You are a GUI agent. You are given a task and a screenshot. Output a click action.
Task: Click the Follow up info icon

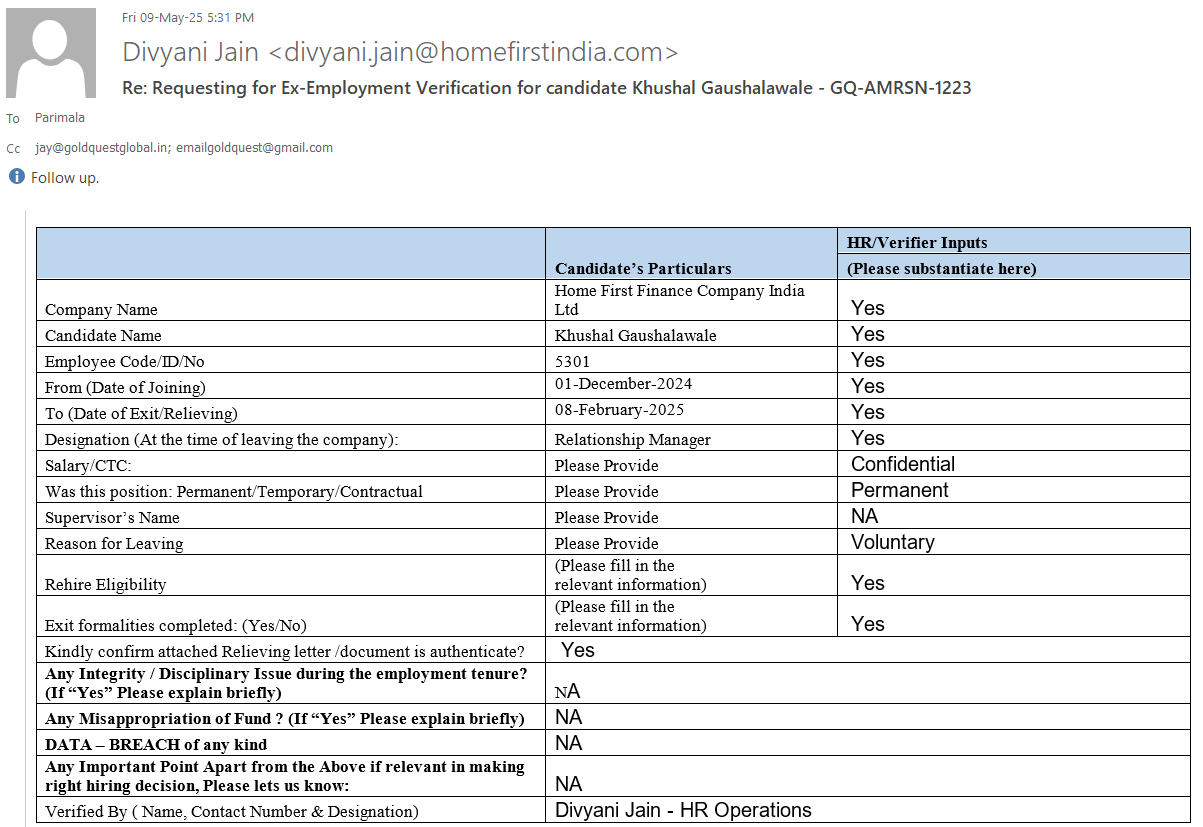click(x=17, y=176)
